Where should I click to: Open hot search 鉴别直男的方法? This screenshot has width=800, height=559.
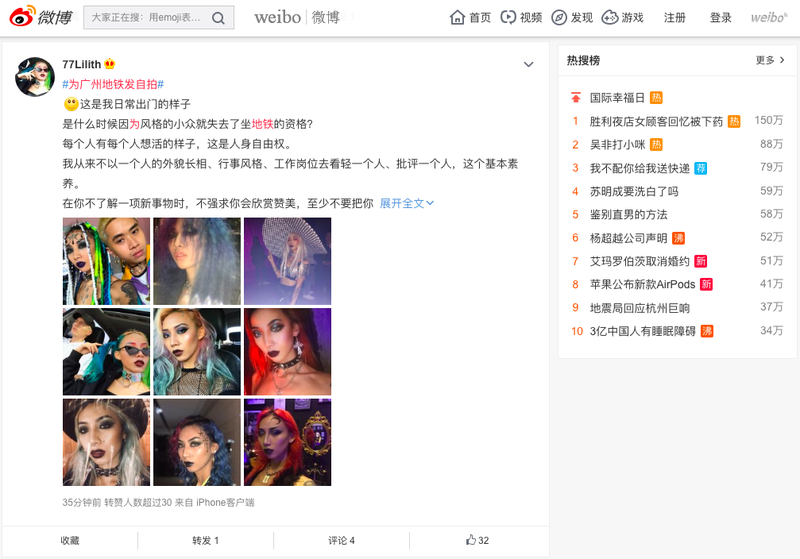click(629, 215)
